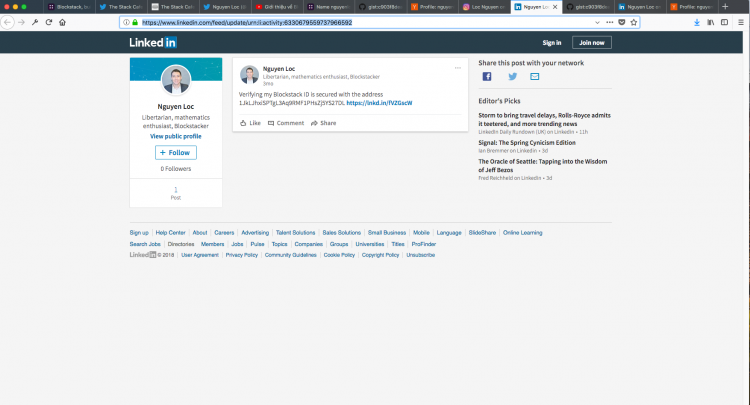The image size is (750, 405).
Task: Click ProFinder footer link
Action: [x=423, y=244]
